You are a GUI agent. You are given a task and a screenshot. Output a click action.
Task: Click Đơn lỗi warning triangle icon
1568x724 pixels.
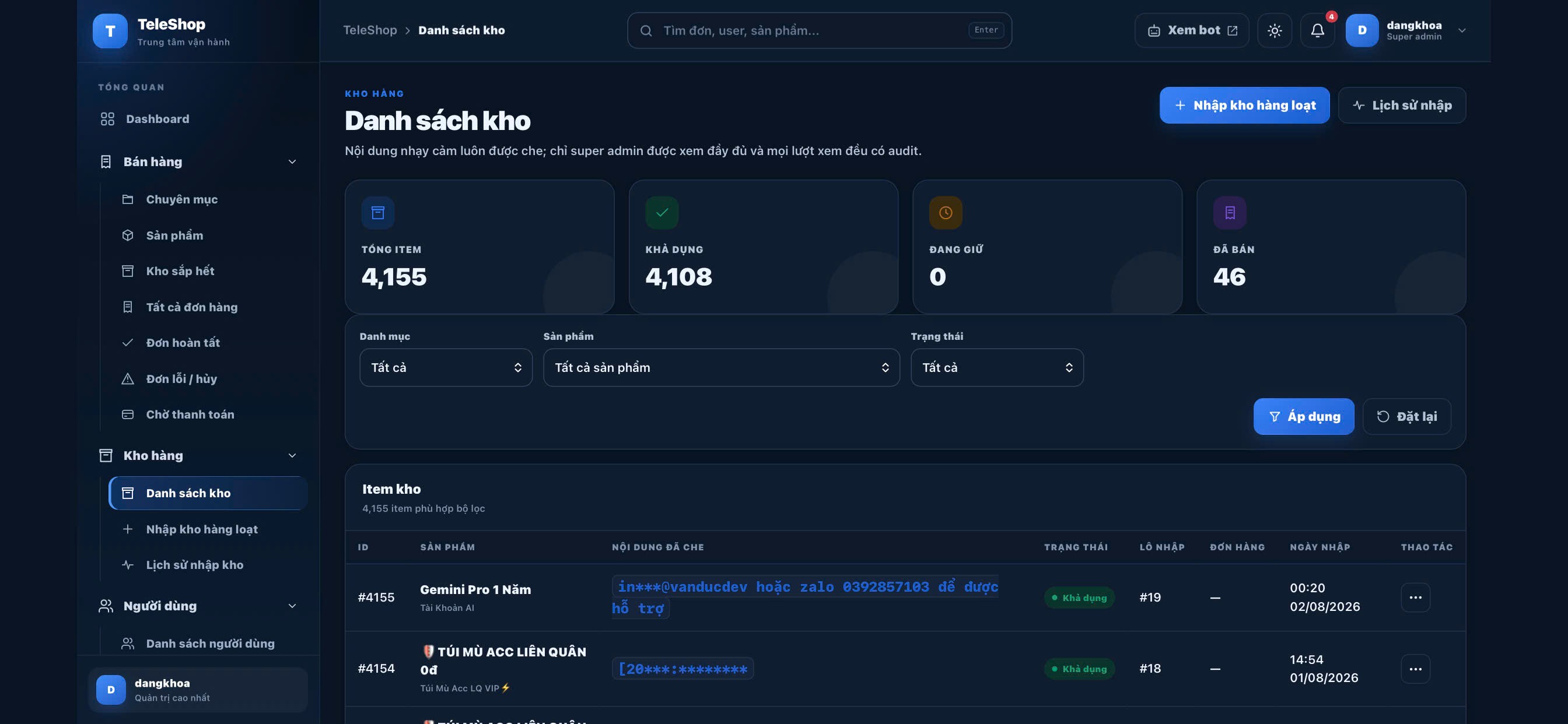127,378
